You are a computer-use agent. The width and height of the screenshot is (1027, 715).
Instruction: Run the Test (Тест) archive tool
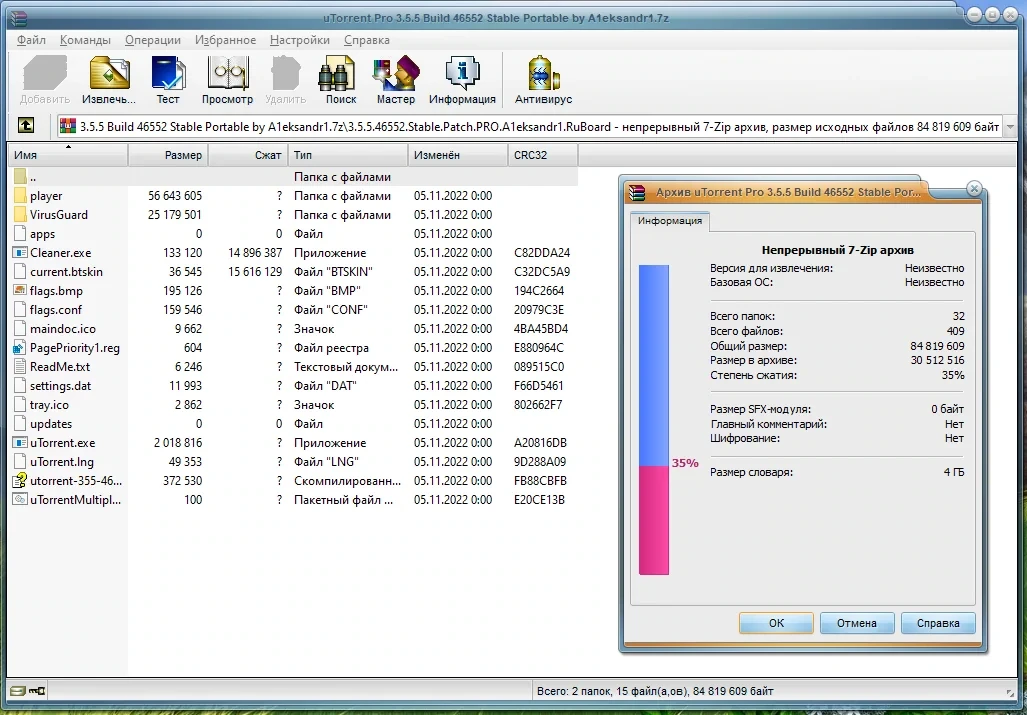168,73
